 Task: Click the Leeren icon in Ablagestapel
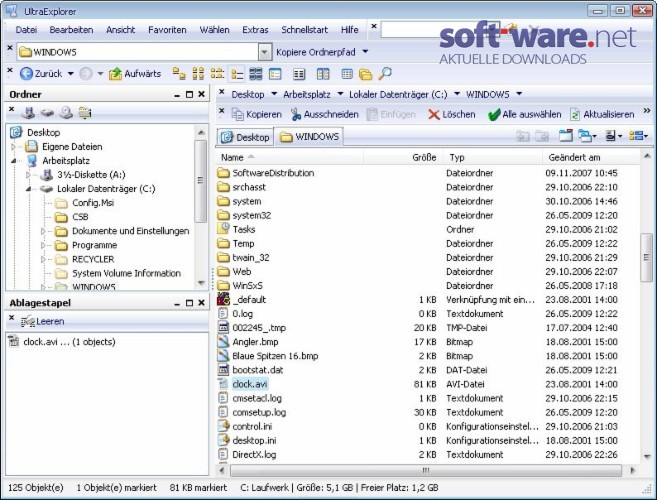click(28, 321)
